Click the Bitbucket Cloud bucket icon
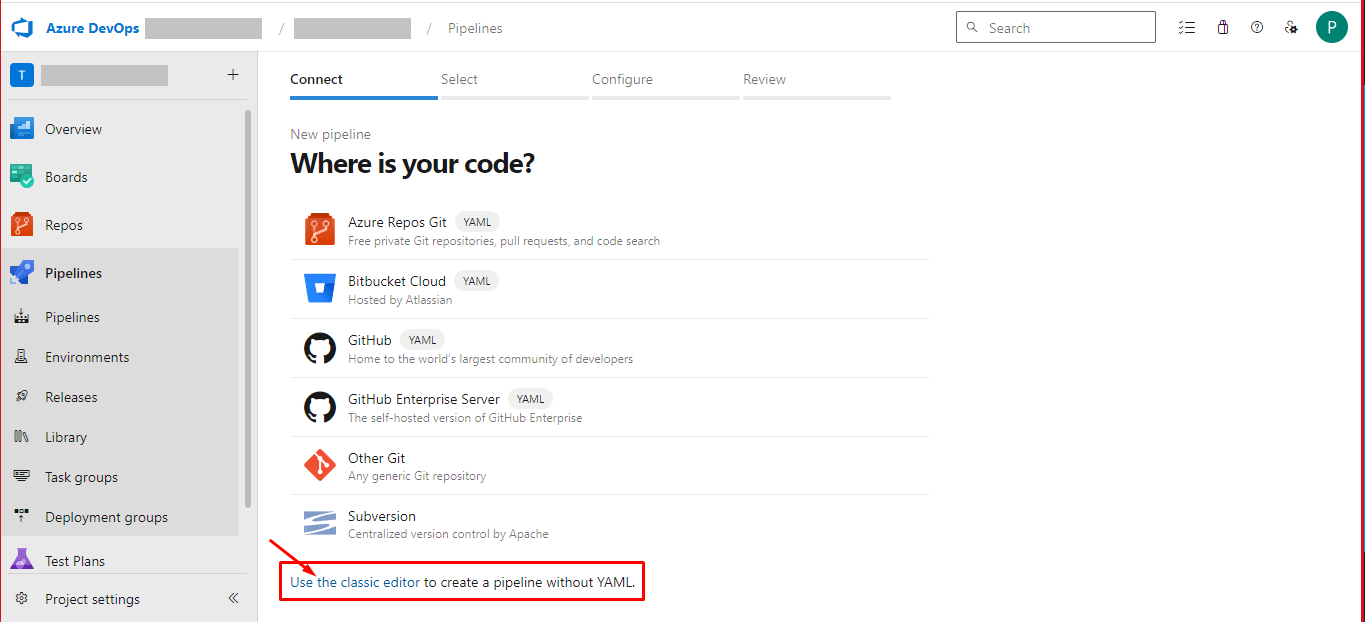The width and height of the screenshot is (1365, 622). pos(320,289)
